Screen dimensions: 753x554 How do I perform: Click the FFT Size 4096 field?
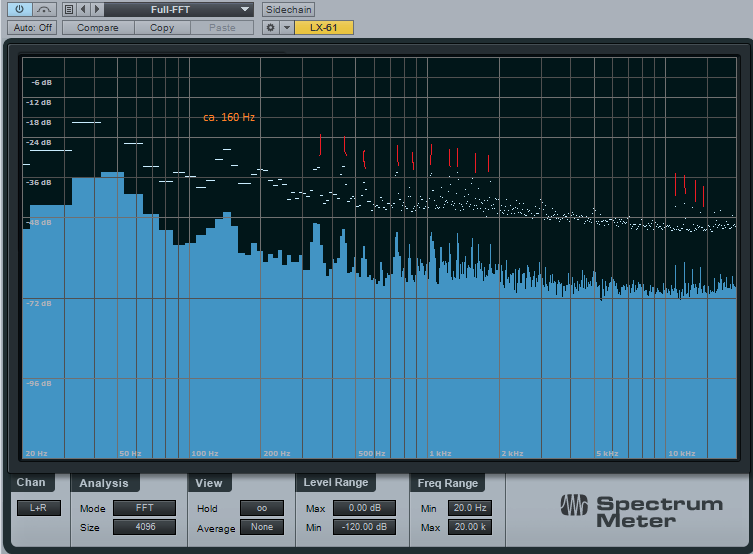pyautogui.click(x=144, y=528)
